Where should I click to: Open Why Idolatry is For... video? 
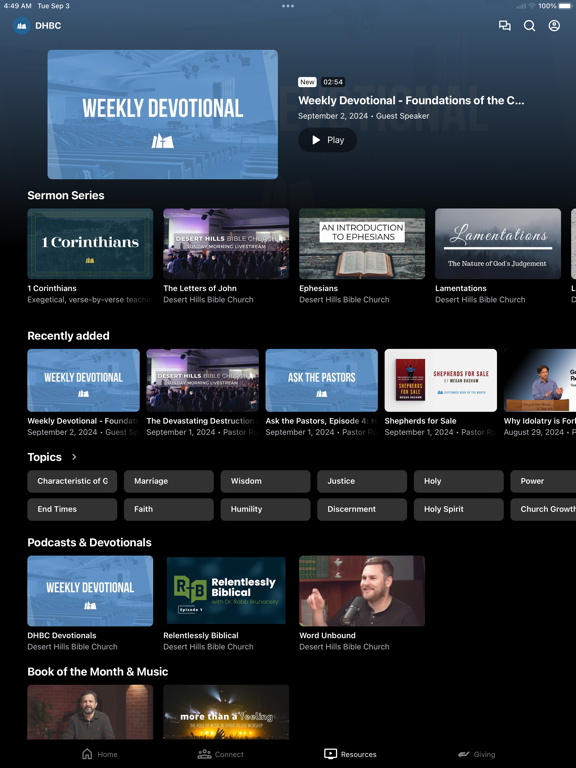(x=540, y=380)
